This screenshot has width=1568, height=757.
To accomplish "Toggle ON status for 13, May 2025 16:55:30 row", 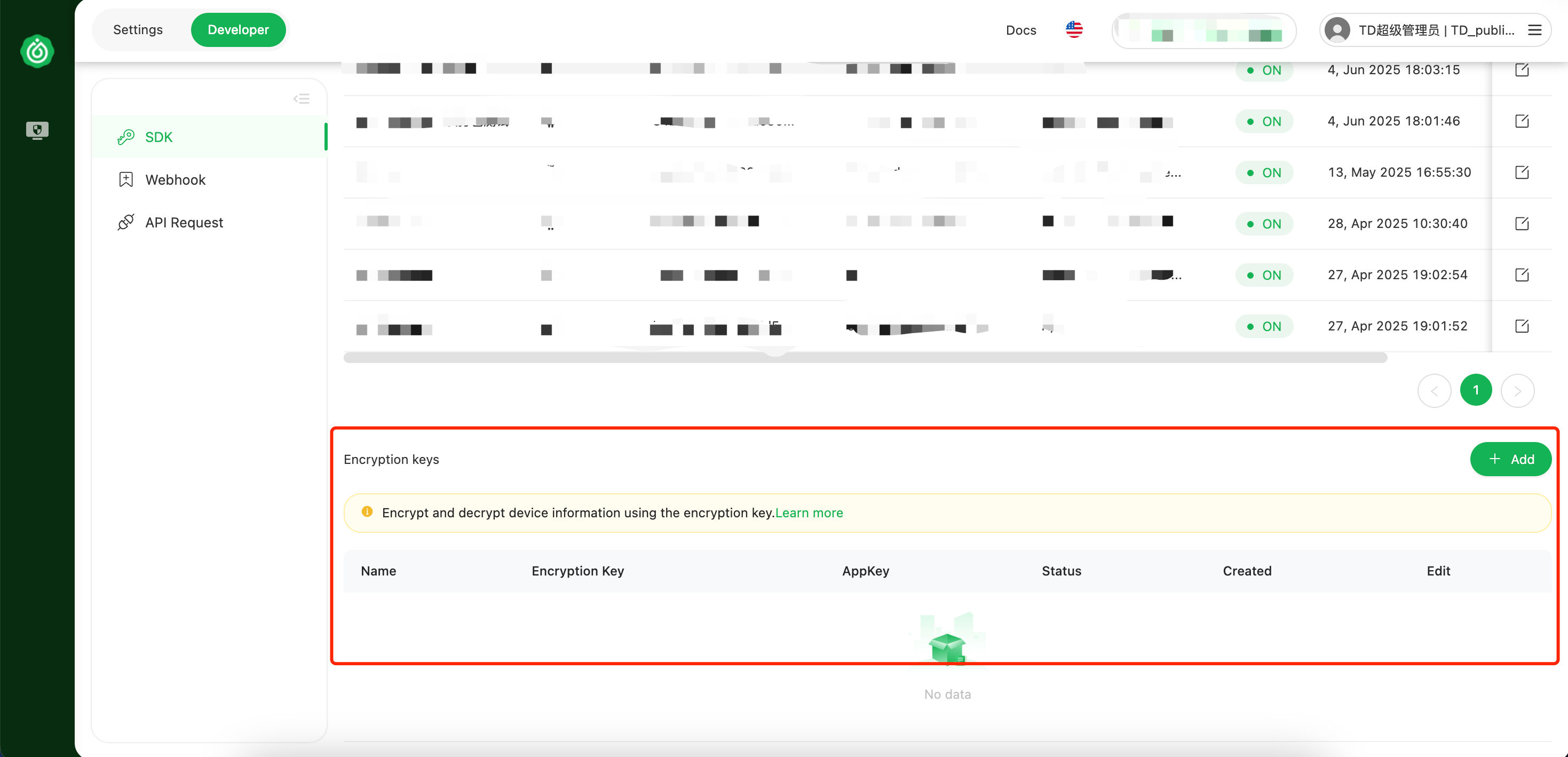I will (x=1264, y=173).
